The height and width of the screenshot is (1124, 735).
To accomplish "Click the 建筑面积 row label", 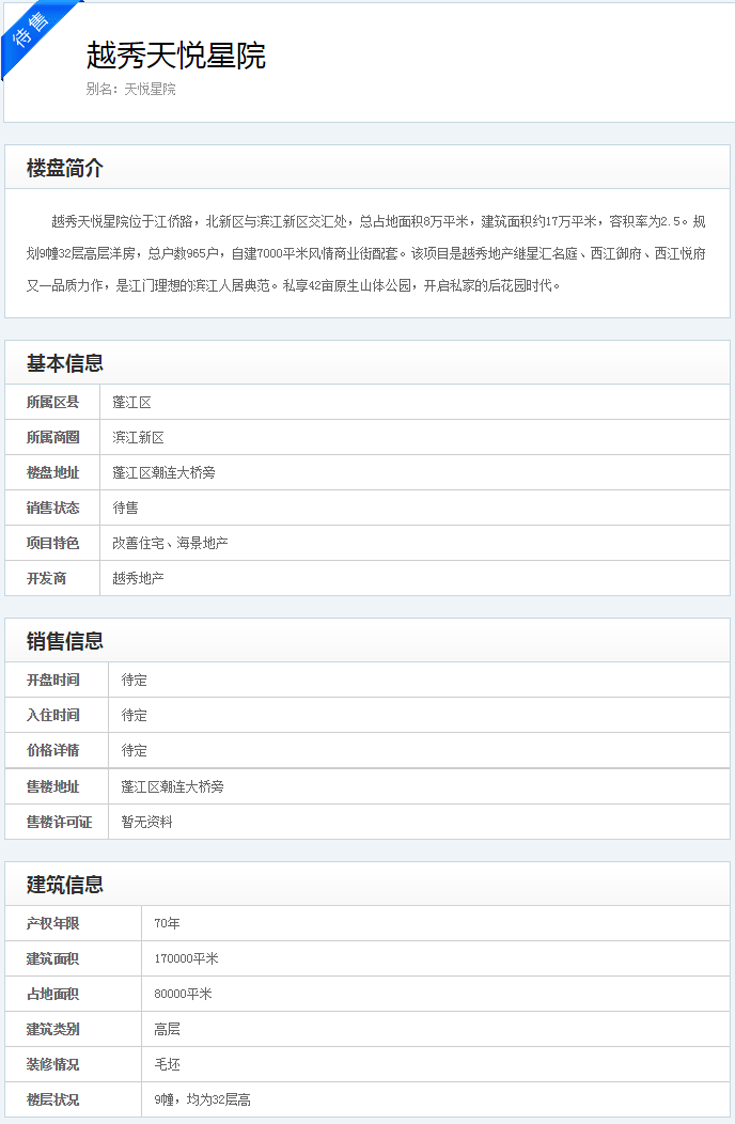I will click(x=52, y=958).
